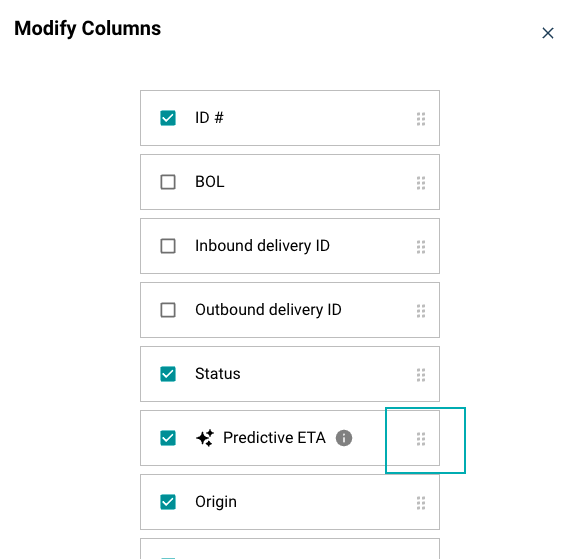Viewport: 577px width, 559px height.
Task: Click the Status row drag handle
Action: [421, 375]
